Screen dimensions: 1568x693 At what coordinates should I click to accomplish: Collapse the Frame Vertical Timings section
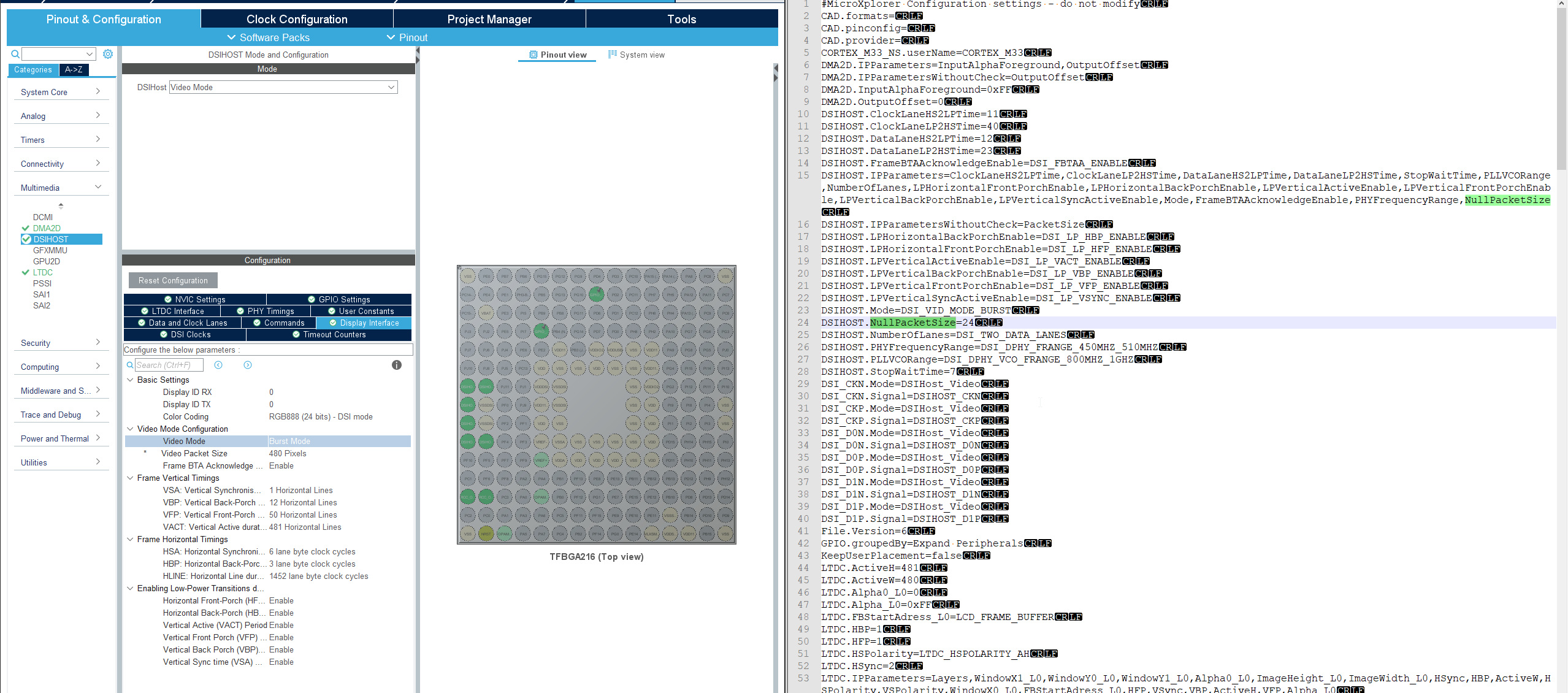click(x=129, y=478)
